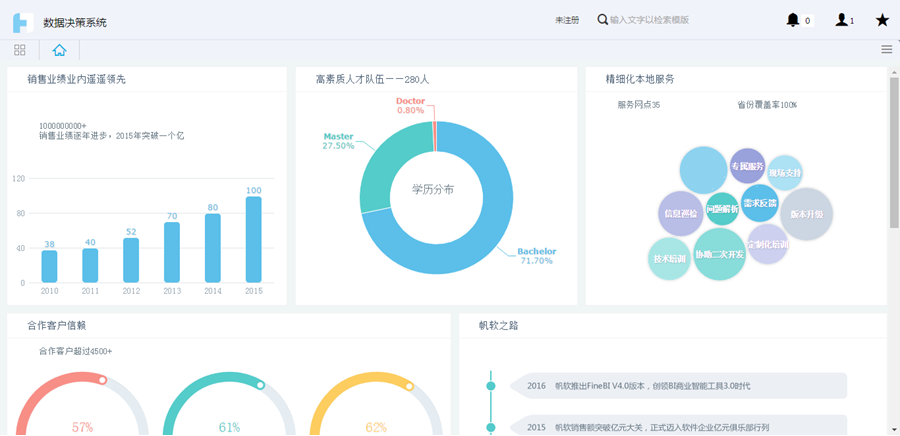Open the user account icon

click(x=842, y=20)
